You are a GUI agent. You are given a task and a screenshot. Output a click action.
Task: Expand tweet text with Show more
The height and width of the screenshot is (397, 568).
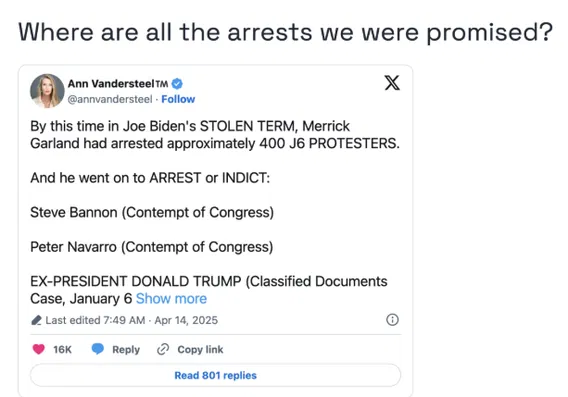pyautogui.click(x=171, y=299)
